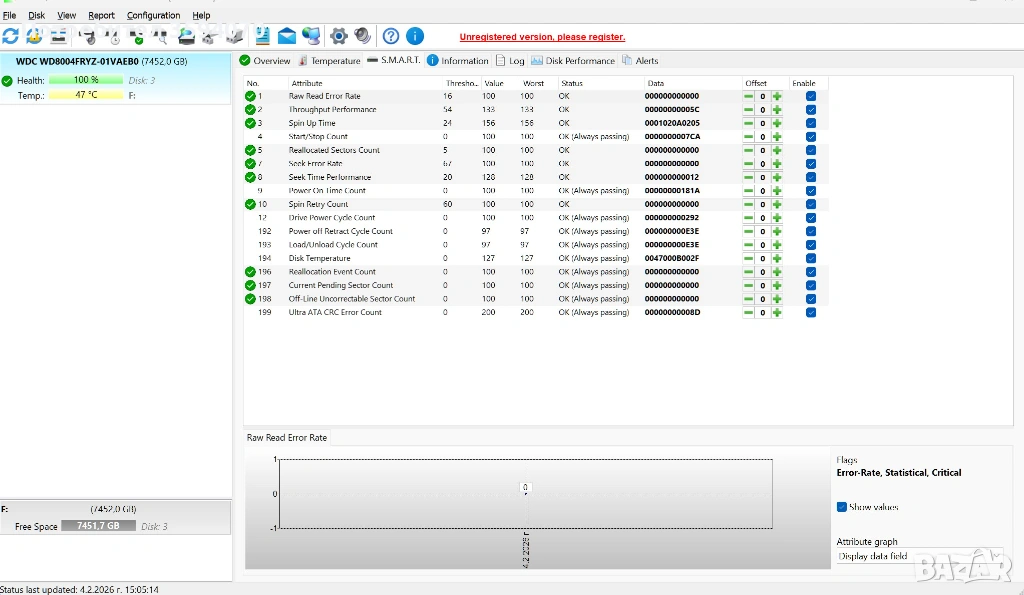Toggle the Show values checkbox
The image size is (1024, 595).
tap(842, 507)
